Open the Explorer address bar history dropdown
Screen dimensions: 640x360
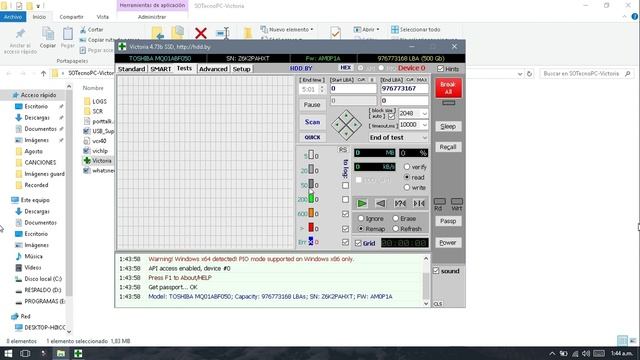[520, 74]
